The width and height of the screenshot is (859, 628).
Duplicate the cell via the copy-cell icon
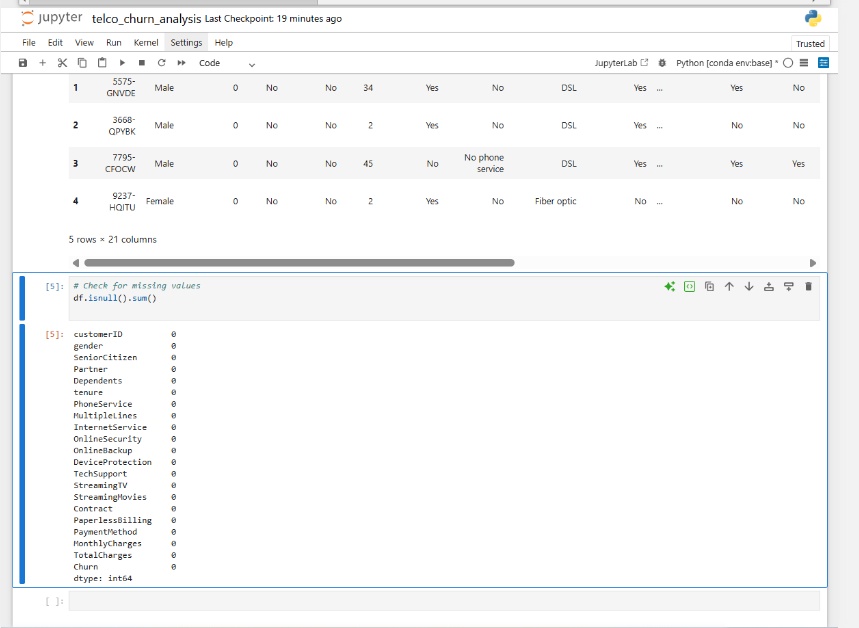[x=709, y=287]
